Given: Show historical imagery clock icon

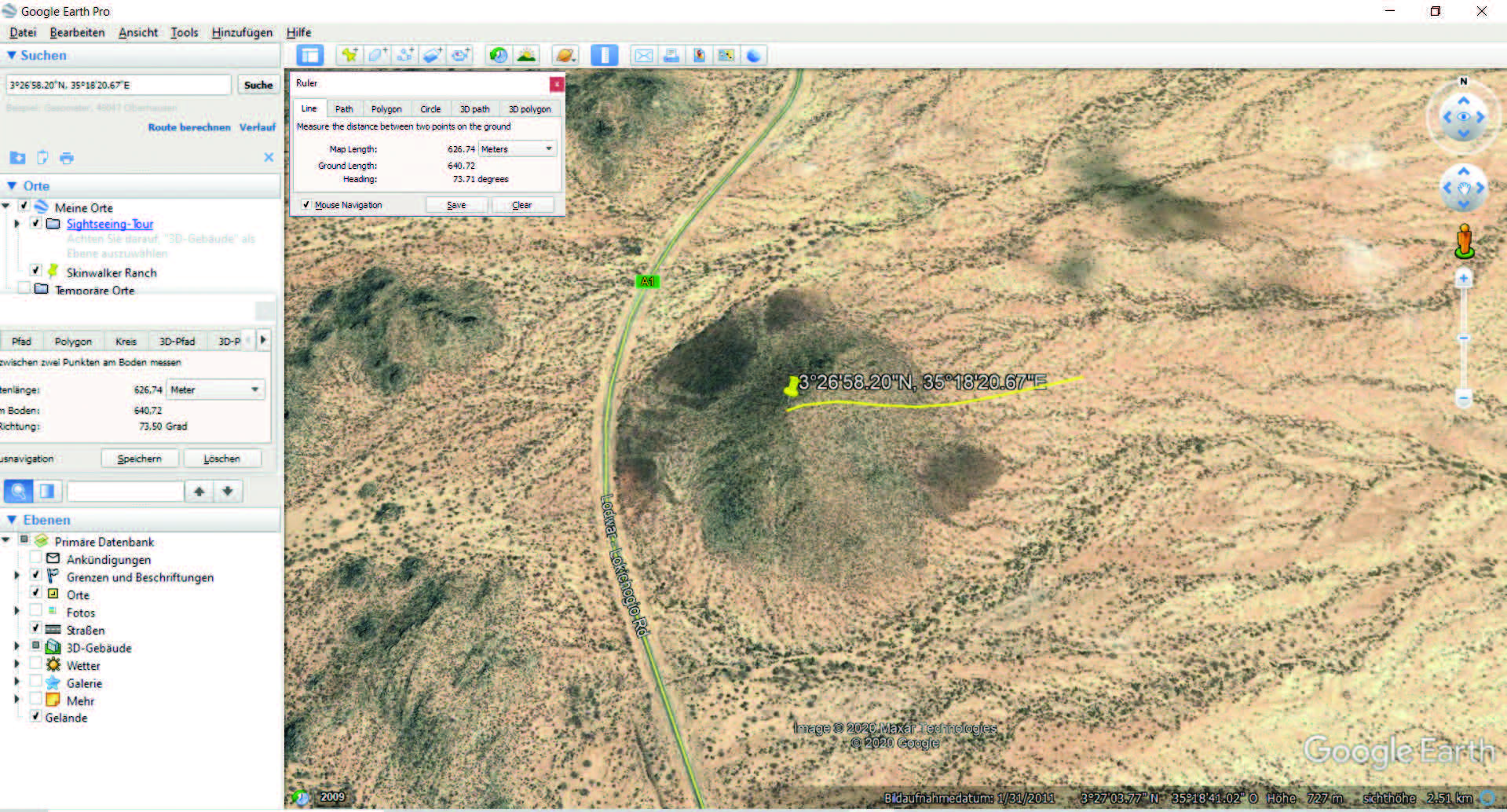Looking at the screenshot, I should (498, 55).
